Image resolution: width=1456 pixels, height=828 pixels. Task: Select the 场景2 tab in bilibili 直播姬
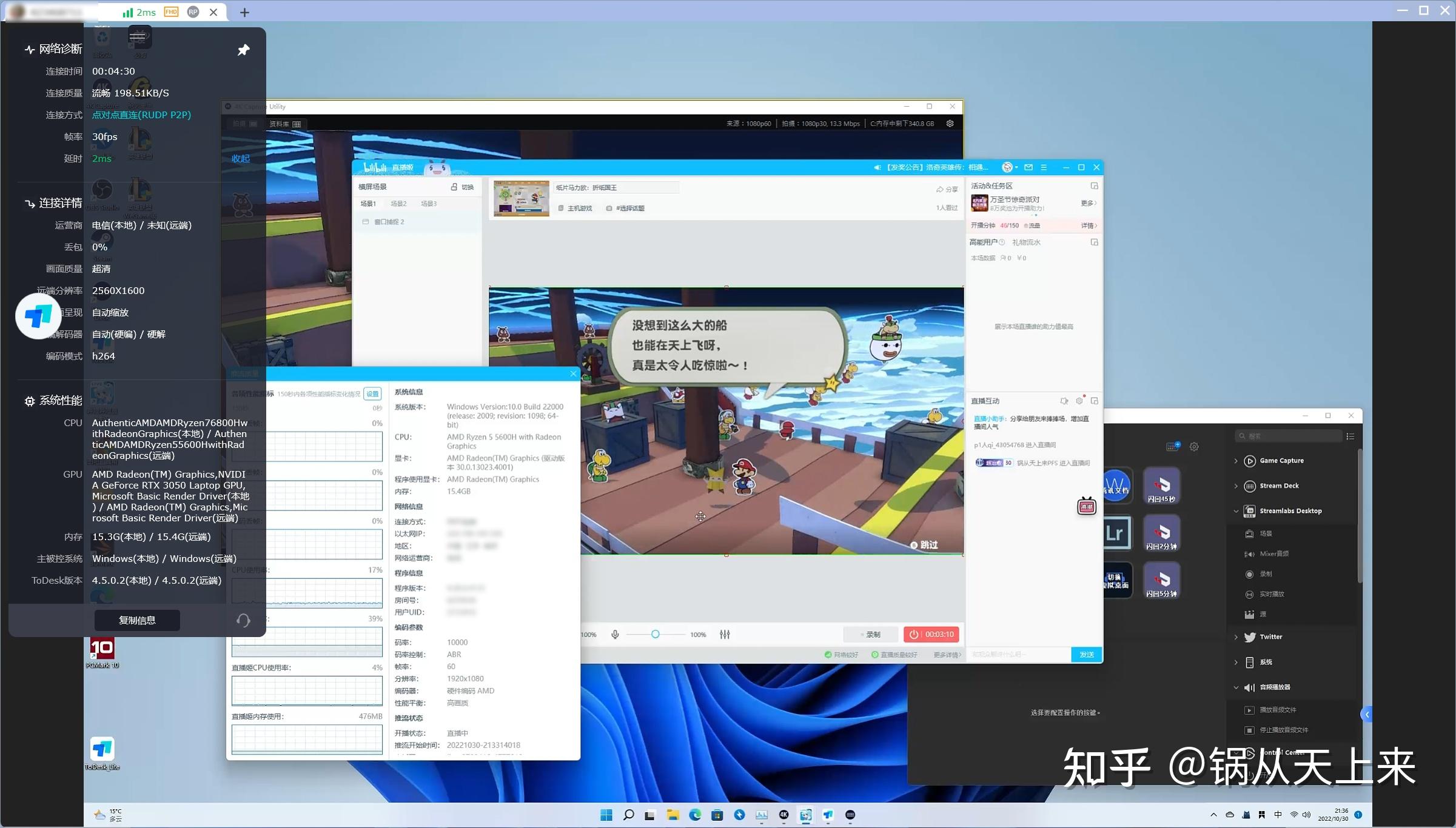(398, 204)
